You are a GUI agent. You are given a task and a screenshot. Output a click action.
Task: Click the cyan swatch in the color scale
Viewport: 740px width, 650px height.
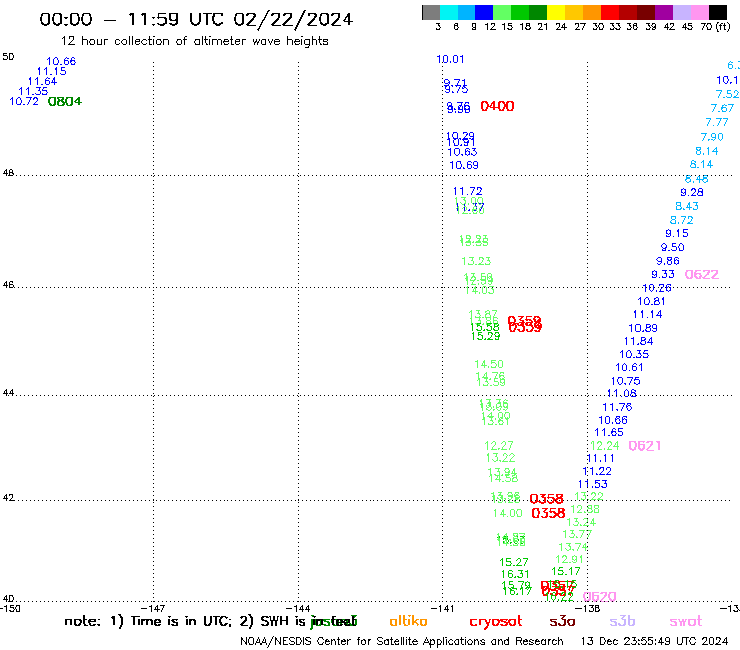click(x=449, y=12)
